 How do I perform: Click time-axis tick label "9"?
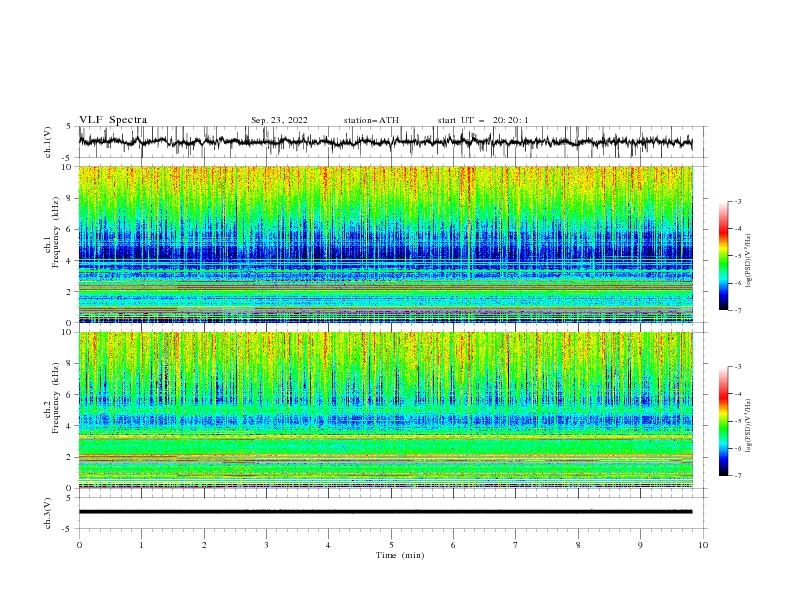640,545
